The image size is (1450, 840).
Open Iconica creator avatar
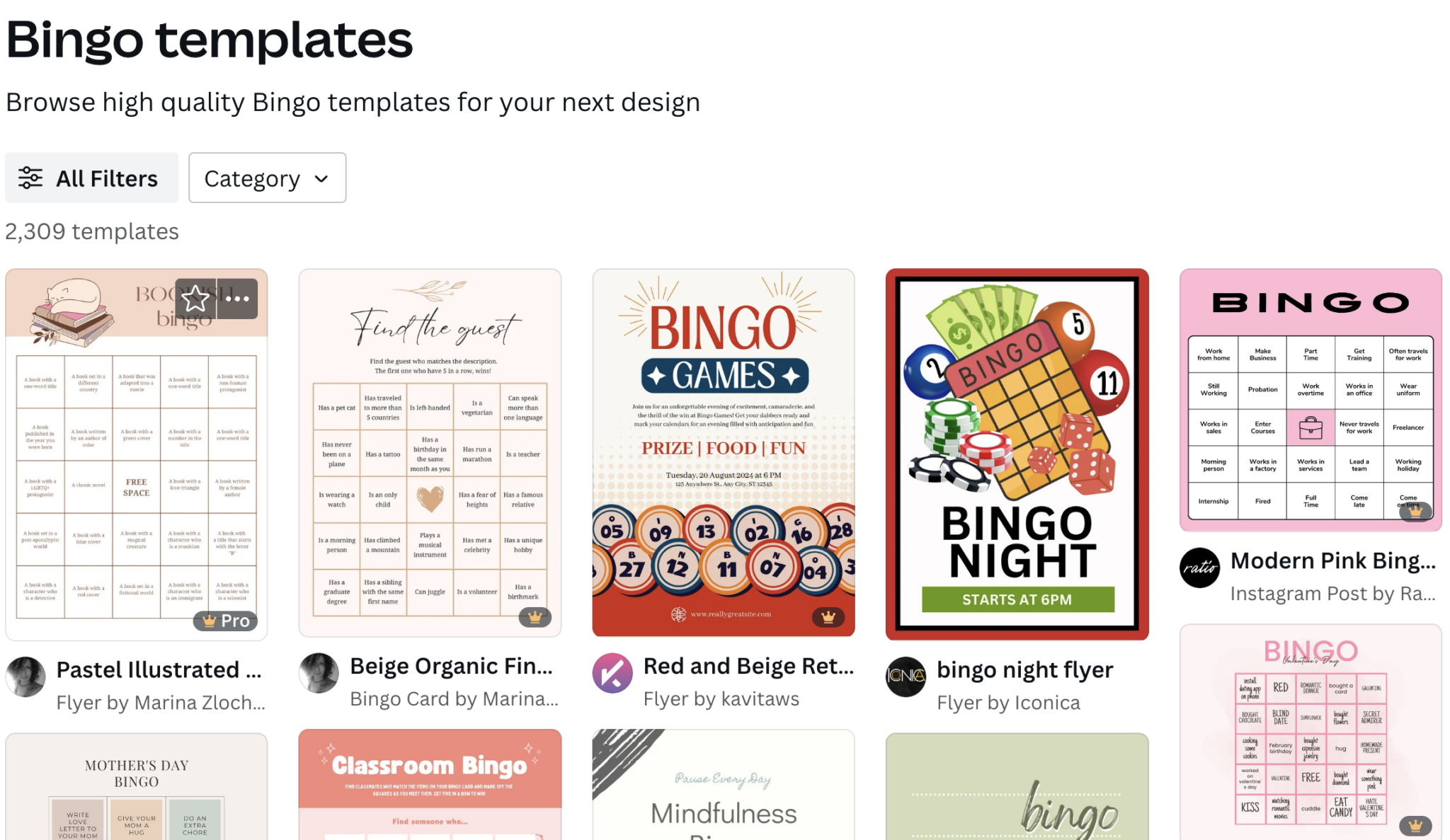(906, 677)
